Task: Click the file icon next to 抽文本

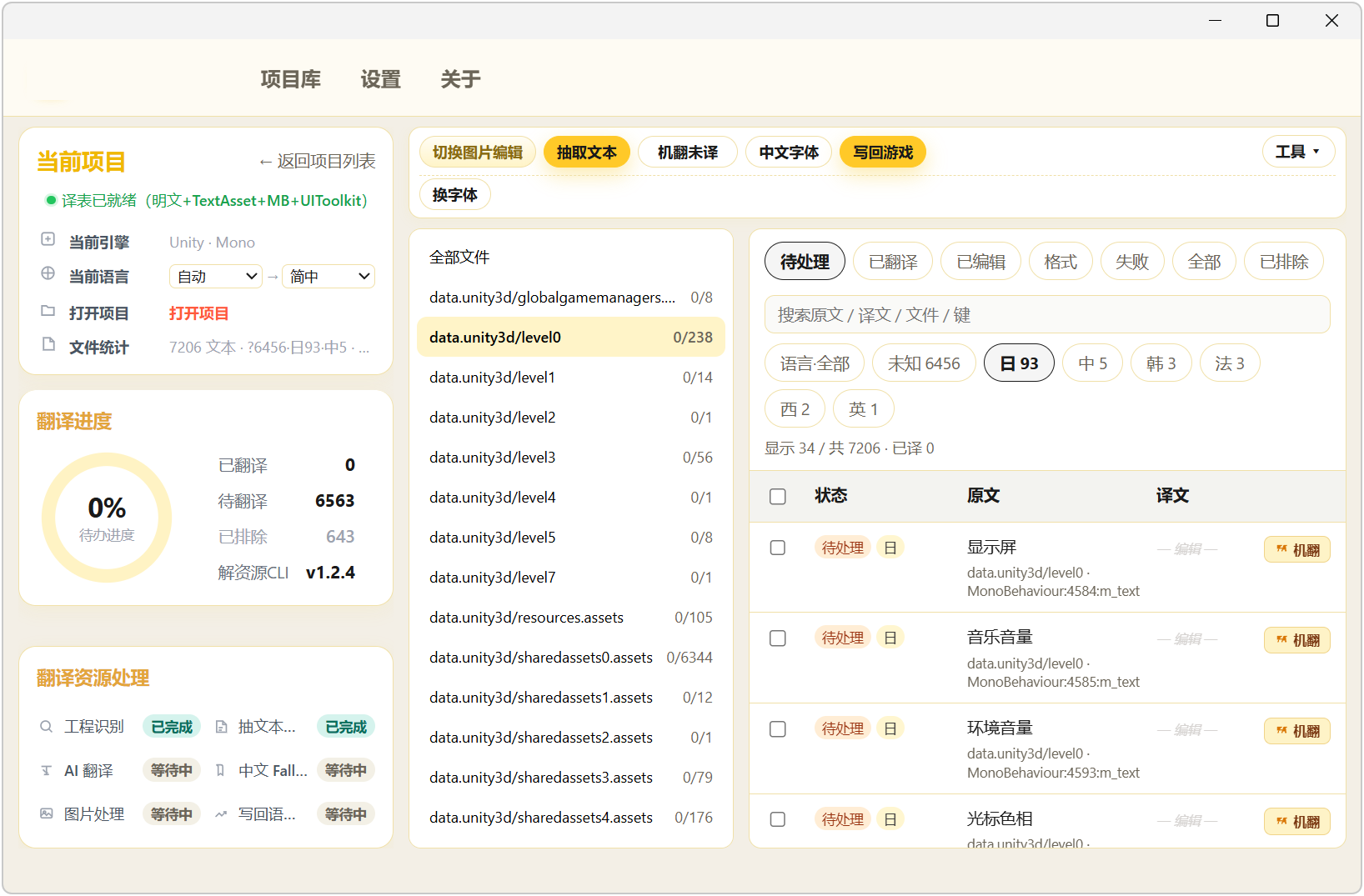Action: pos(221,727)
